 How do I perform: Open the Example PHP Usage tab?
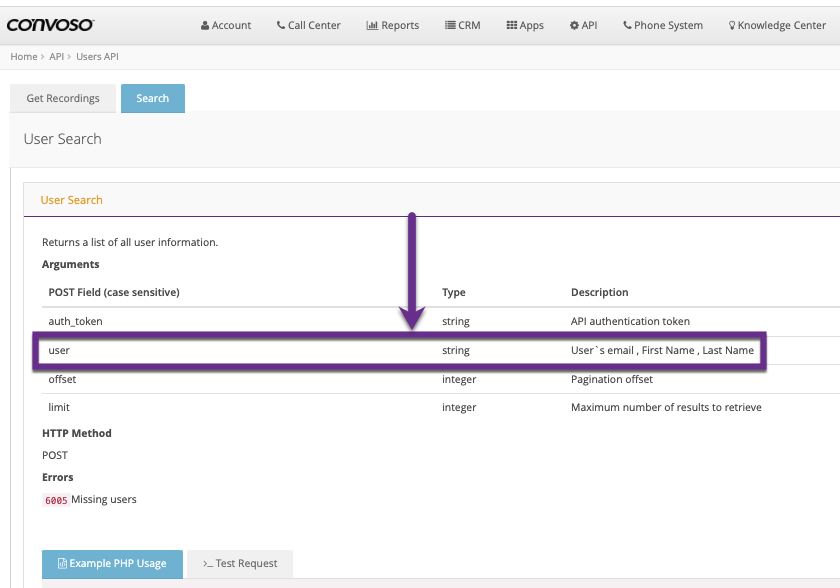(112, 563)
